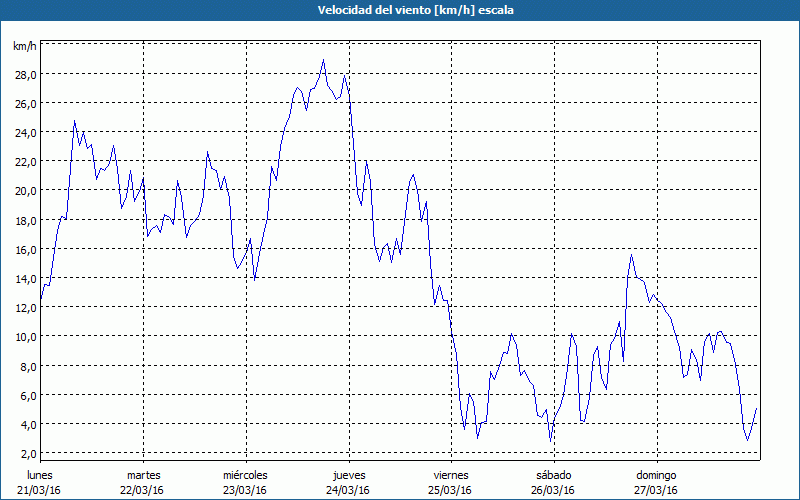This screenshot has height=500, width=800.
Task: Click the lowest wind speed dip near sábado
Action: click(551, 441)
